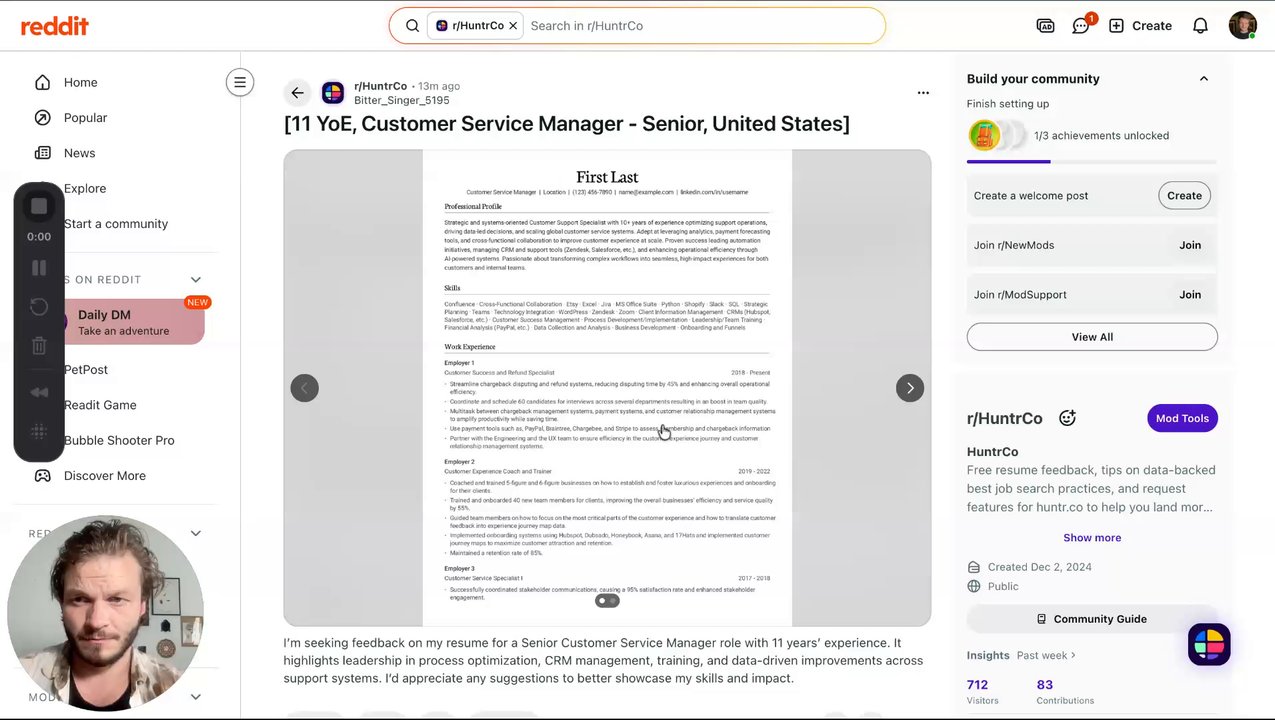Collapse the Games on Reddit section
This screenshot has width=1275, height=720.
tap(196, 280)
